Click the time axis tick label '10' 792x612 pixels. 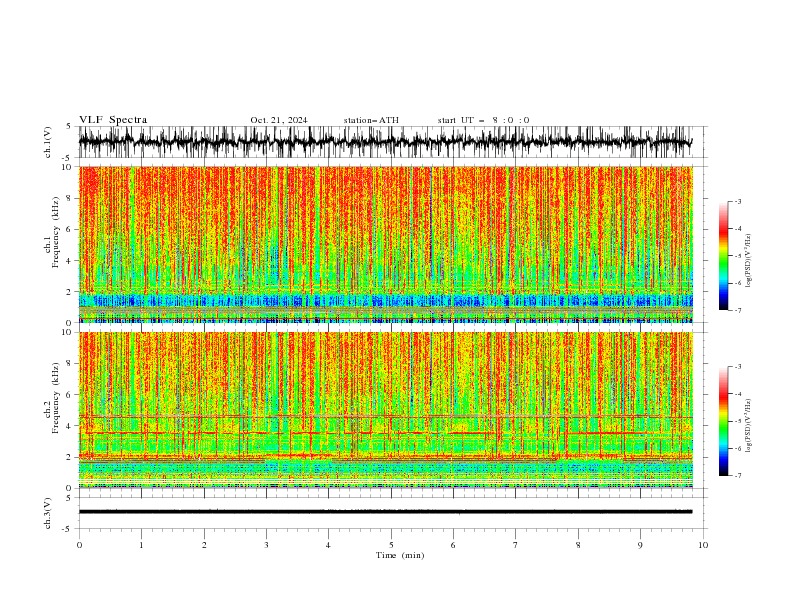click(703, 545)
